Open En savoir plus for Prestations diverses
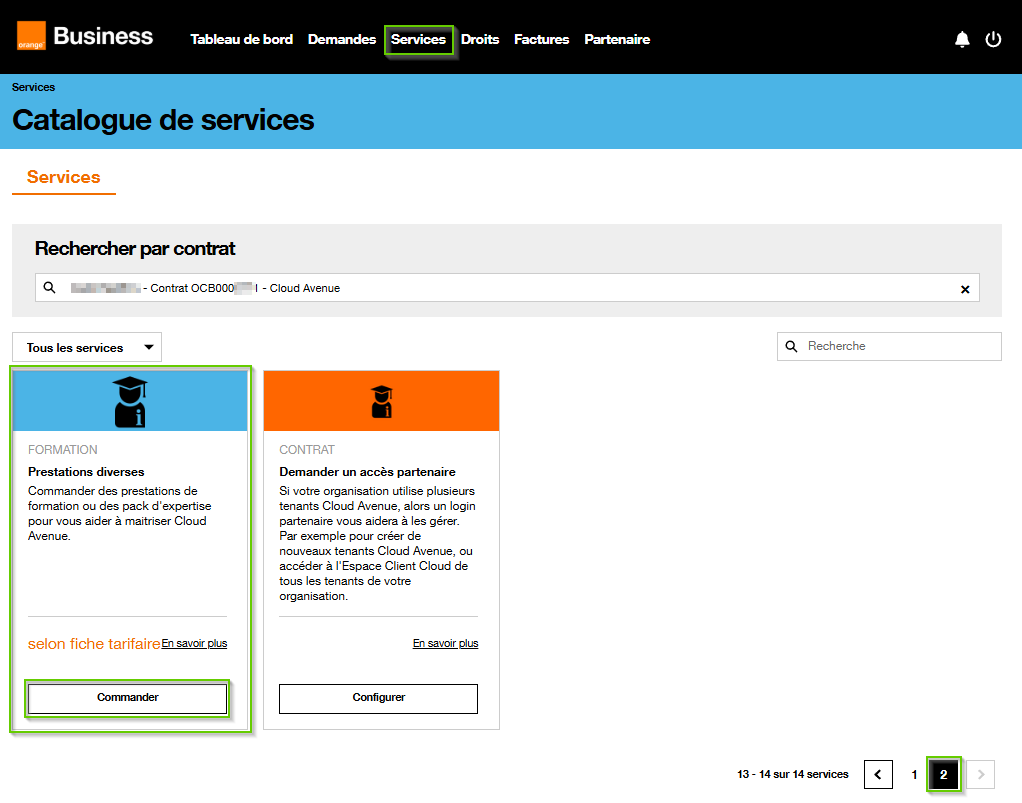This screenshot has height=803, width=1022. click(194, 643)
